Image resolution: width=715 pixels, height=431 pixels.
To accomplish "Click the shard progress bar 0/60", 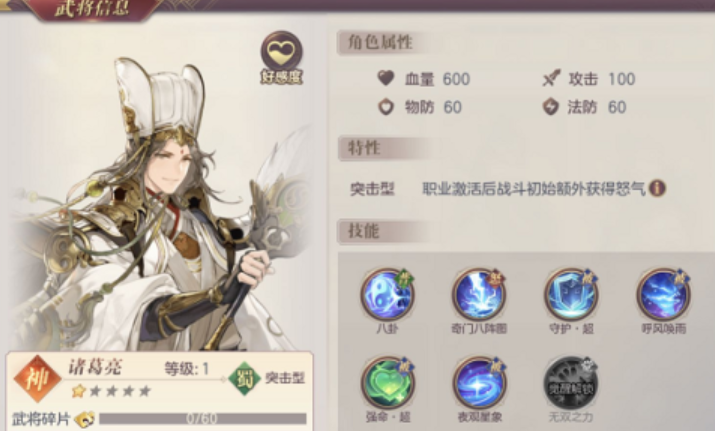I will [202, 418].
